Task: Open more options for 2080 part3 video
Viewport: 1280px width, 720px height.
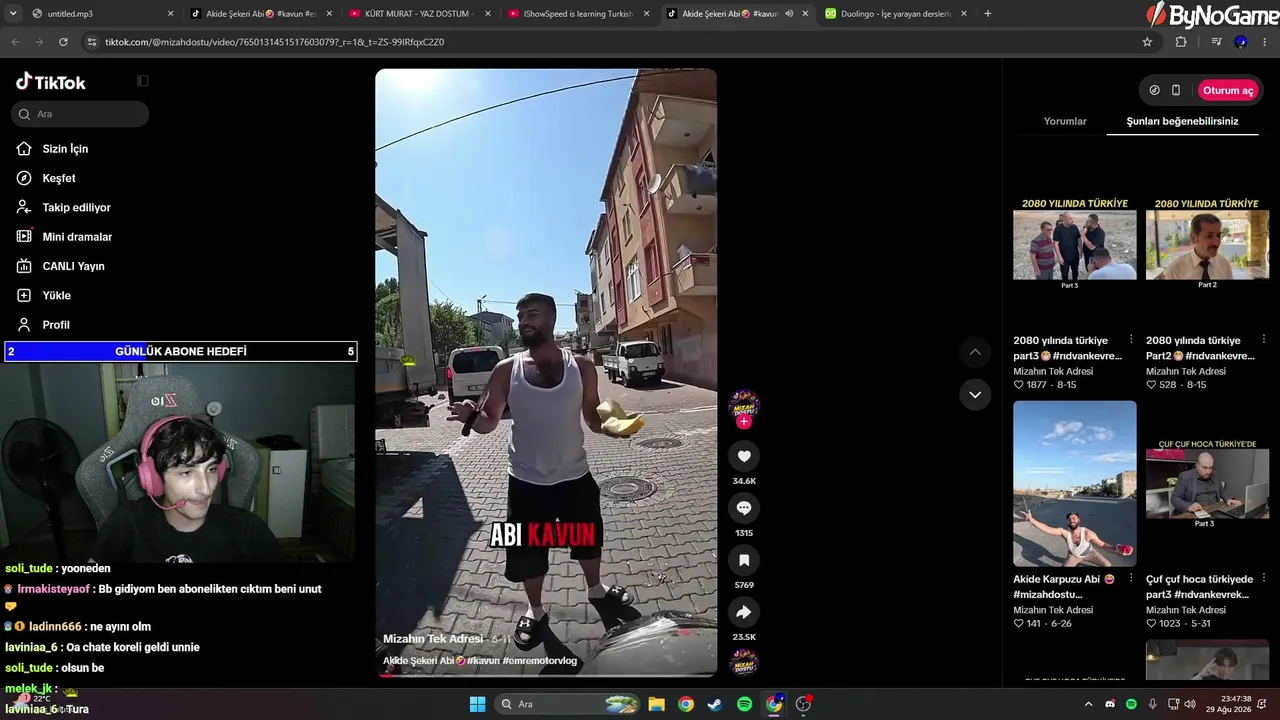Action: coord(1131,340)
